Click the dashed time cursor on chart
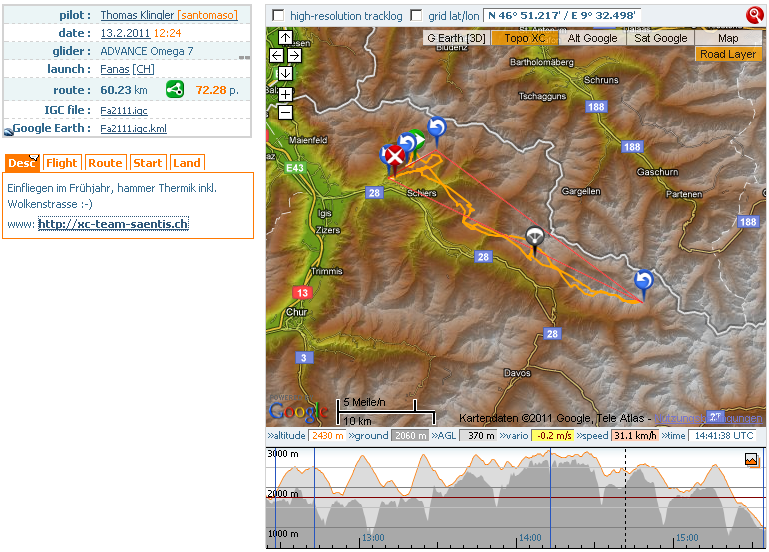Image resolution: width=769 pixels, height=552 pixels. click(625, 497)
